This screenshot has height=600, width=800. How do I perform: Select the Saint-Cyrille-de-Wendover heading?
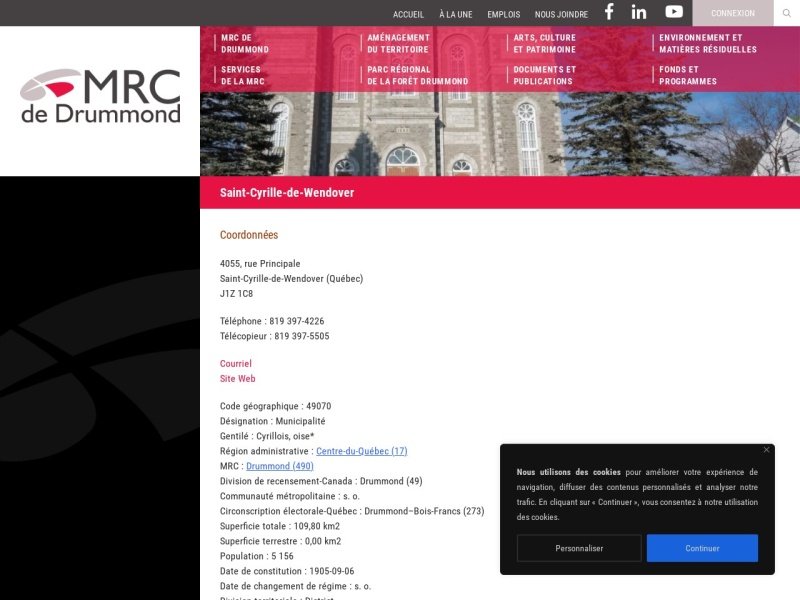(287, 192)
